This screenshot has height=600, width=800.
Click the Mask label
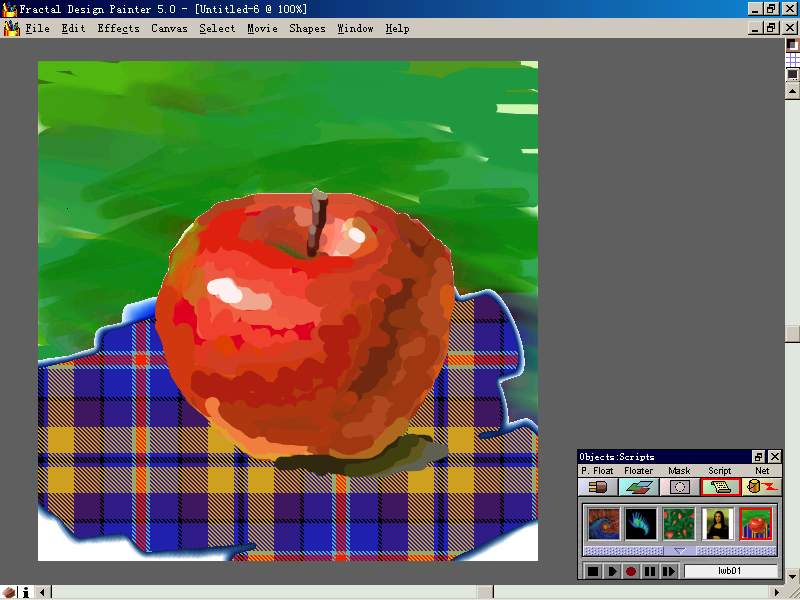tap(679, 470)
